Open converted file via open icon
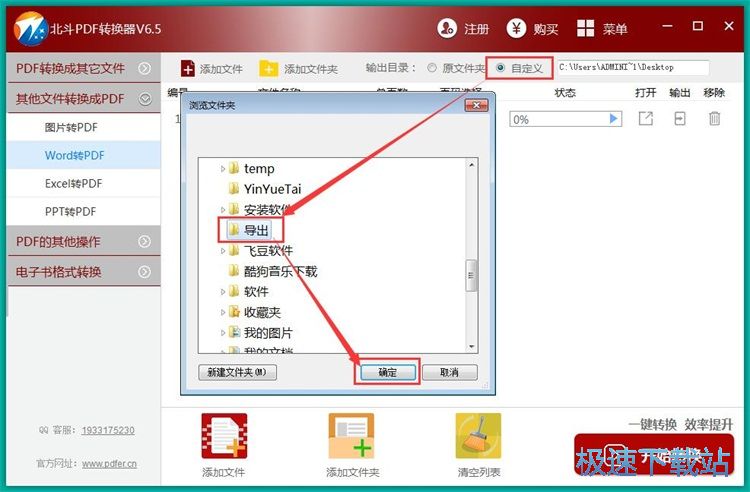This screenshot has width=750, height=492. pyautogui.click(x=646, y=119)
